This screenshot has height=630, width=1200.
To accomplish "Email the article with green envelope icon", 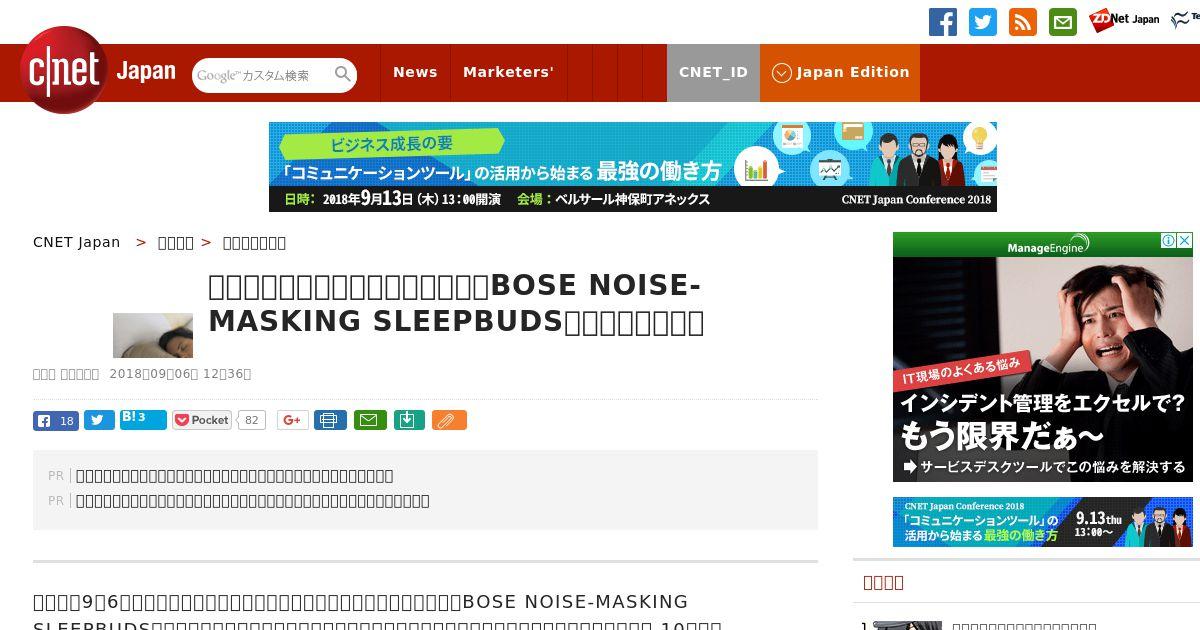I will [x=368, y=420].
